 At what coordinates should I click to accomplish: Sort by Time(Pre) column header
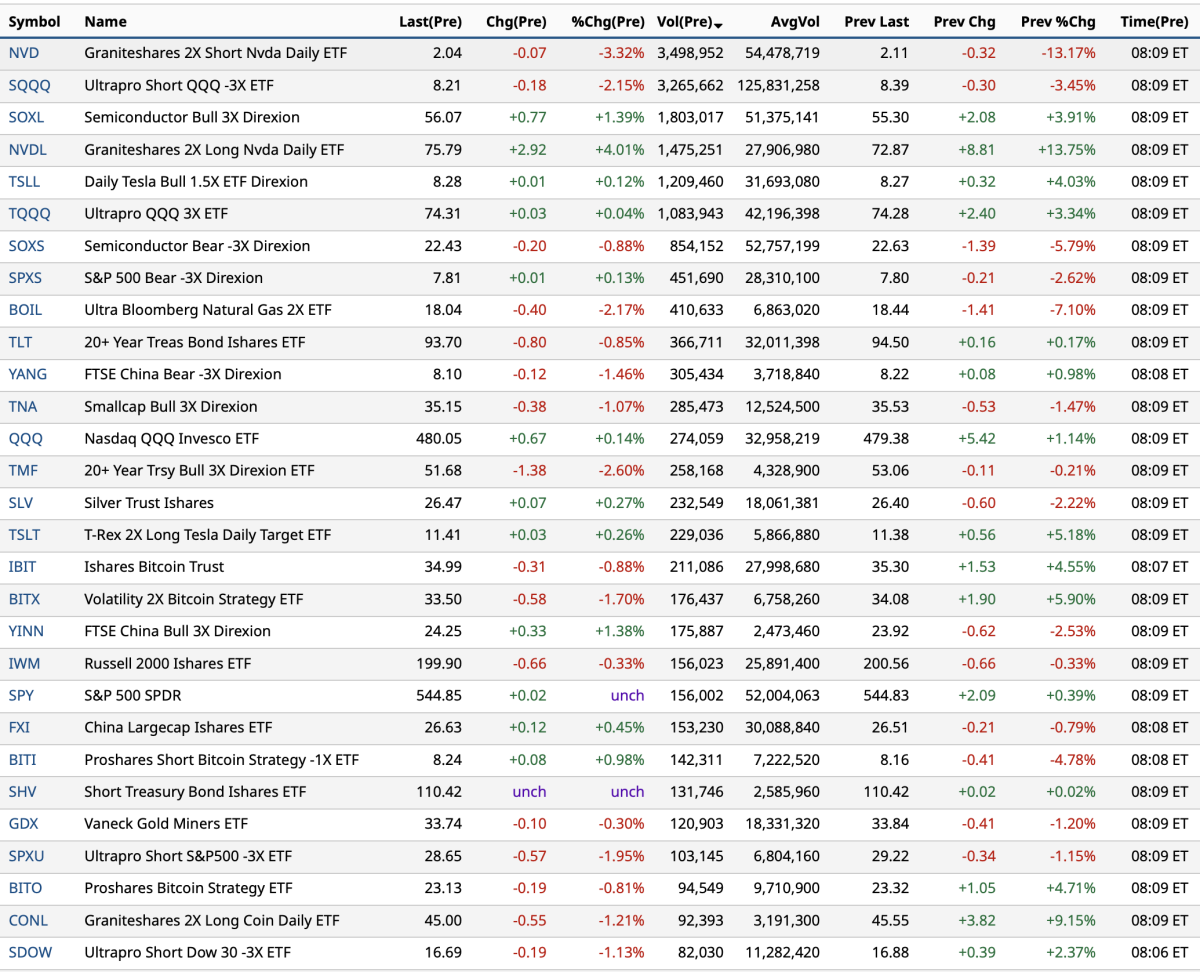tap(1154, 21)
